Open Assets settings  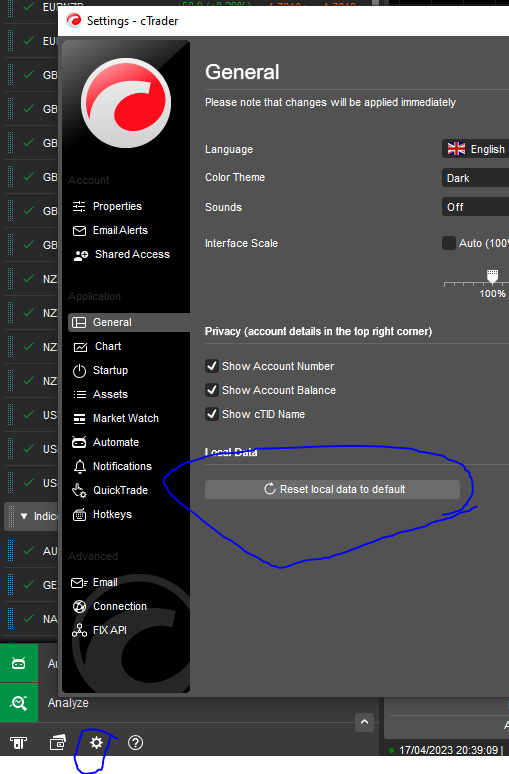click(110, 394)
